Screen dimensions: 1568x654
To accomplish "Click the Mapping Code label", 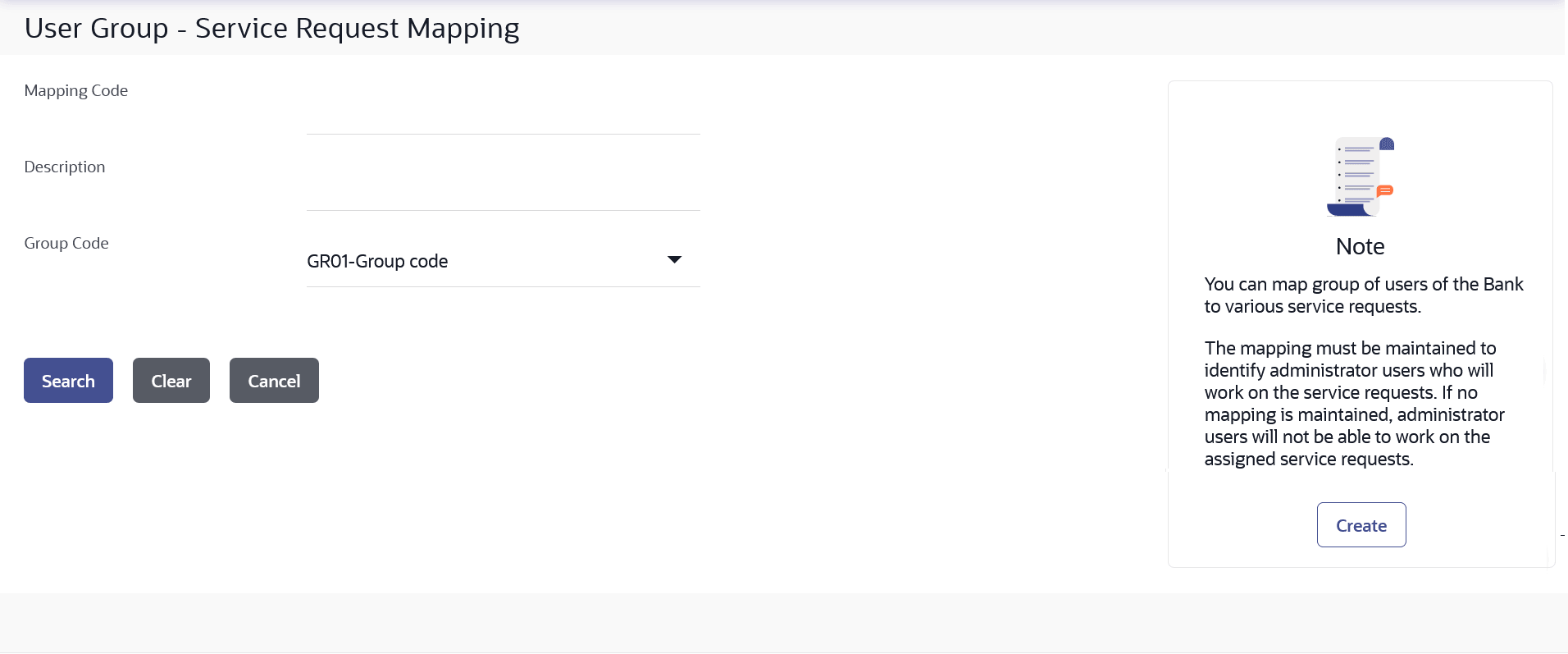I will 76,90.
